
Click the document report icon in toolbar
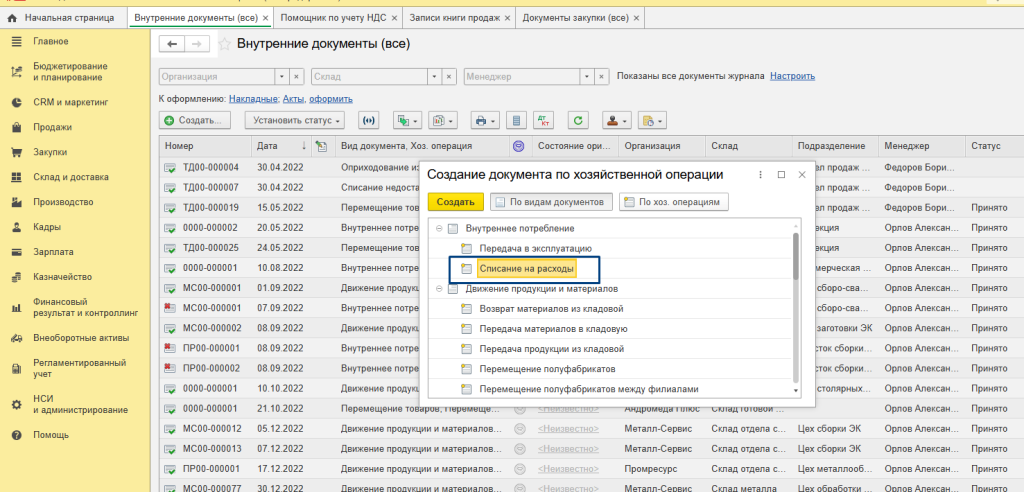[x=516, y=120]
